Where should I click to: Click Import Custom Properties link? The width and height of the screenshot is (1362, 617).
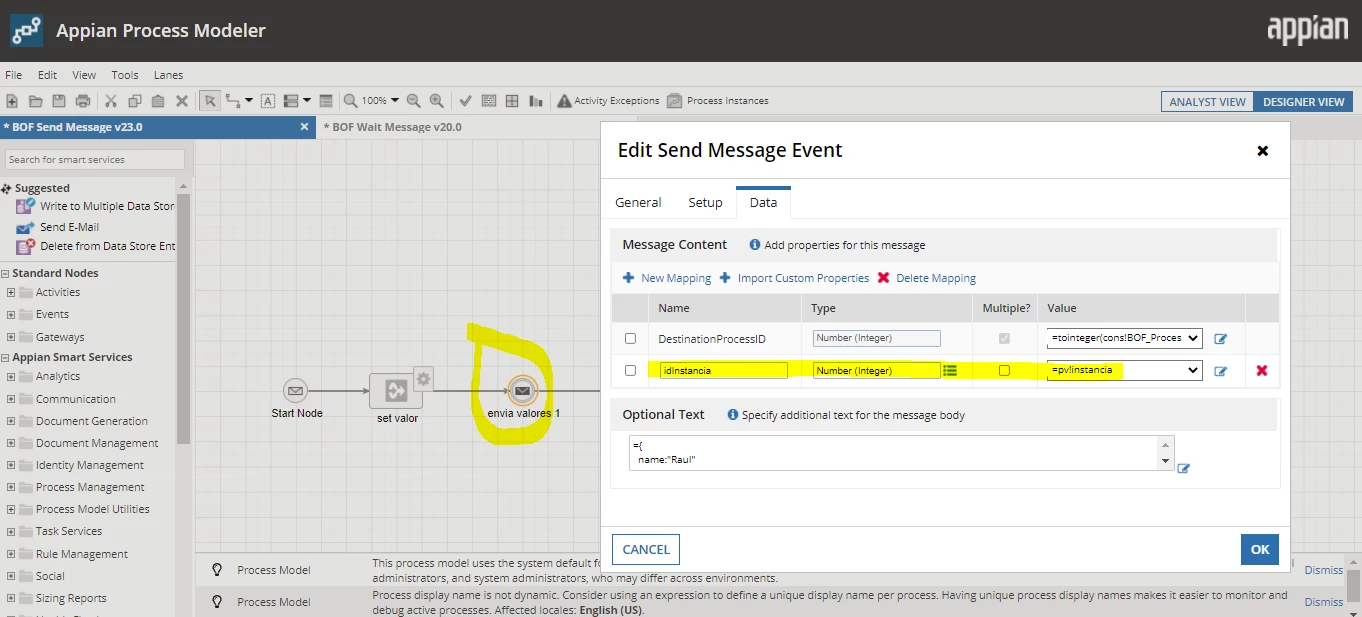tap(795, 278)
